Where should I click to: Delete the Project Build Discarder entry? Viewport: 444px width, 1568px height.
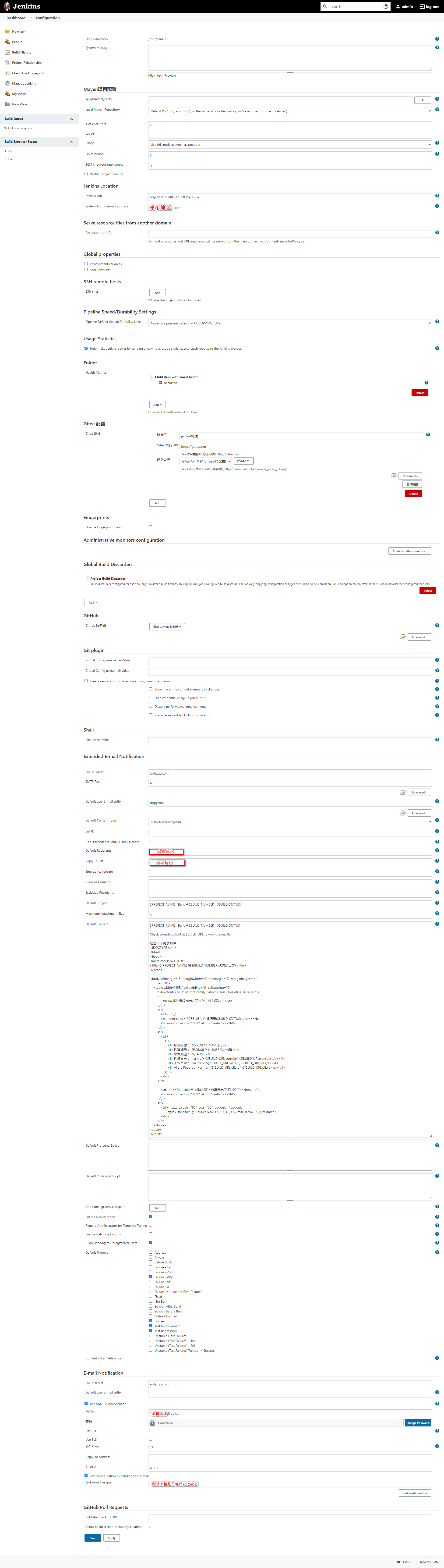tap(428, 590)
